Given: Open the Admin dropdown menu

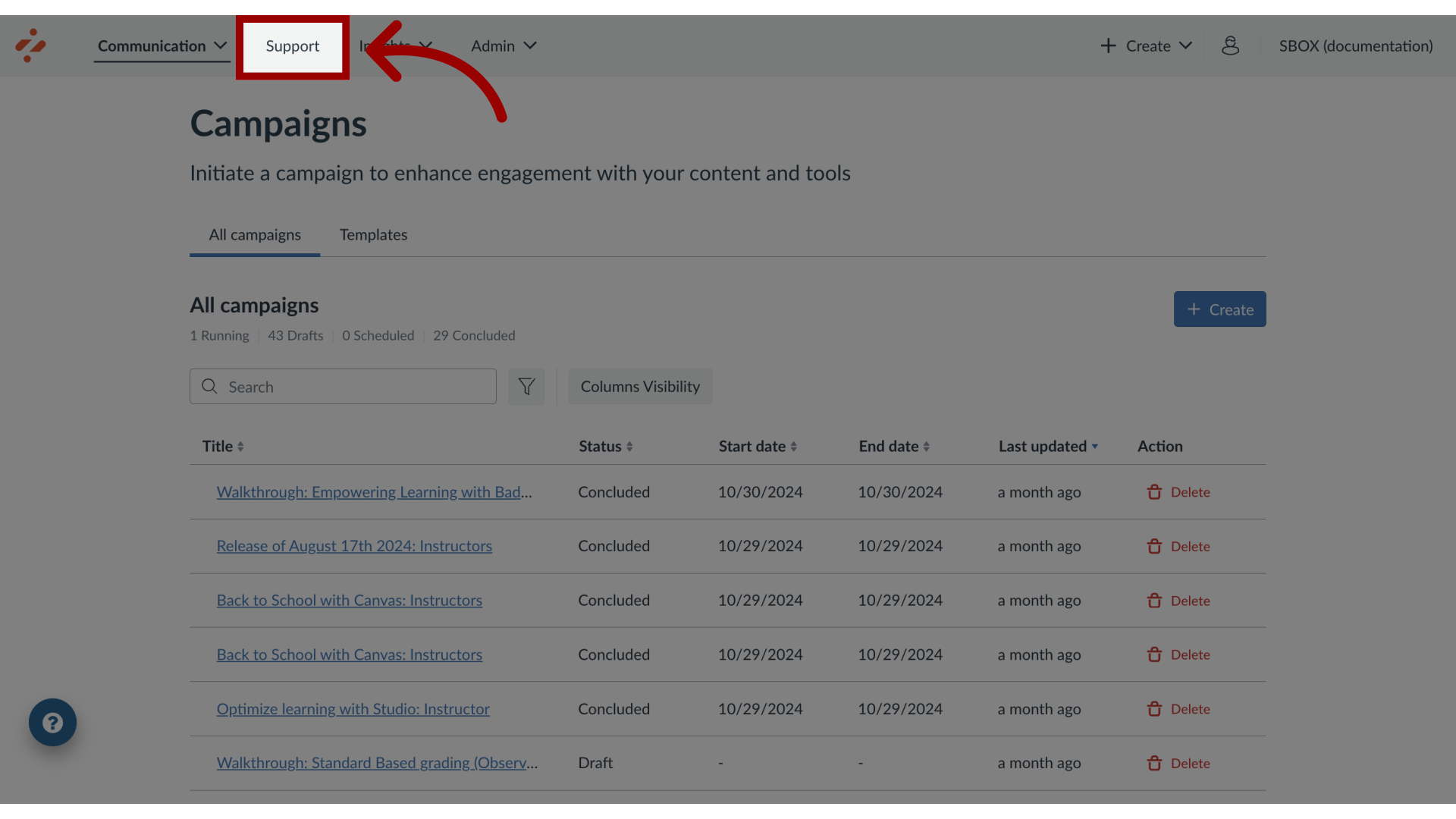Looking at the screenshot, I should pyautogui.click(x=504, y=46).
